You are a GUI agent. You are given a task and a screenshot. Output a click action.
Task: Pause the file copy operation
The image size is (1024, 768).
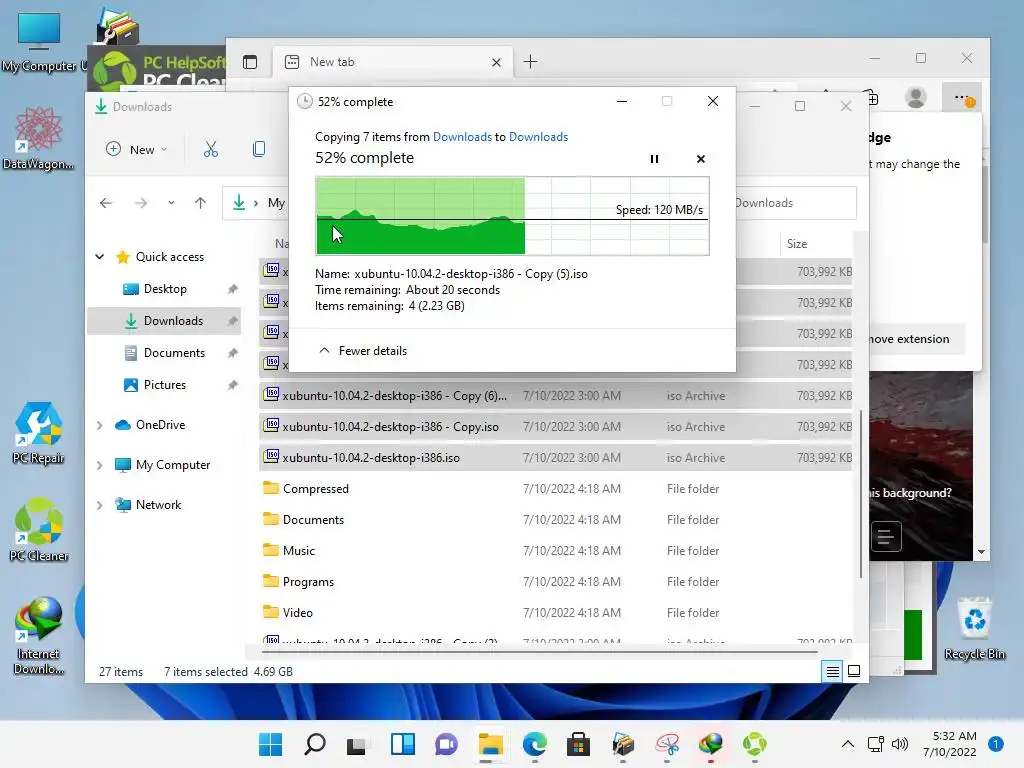(654, 159)
